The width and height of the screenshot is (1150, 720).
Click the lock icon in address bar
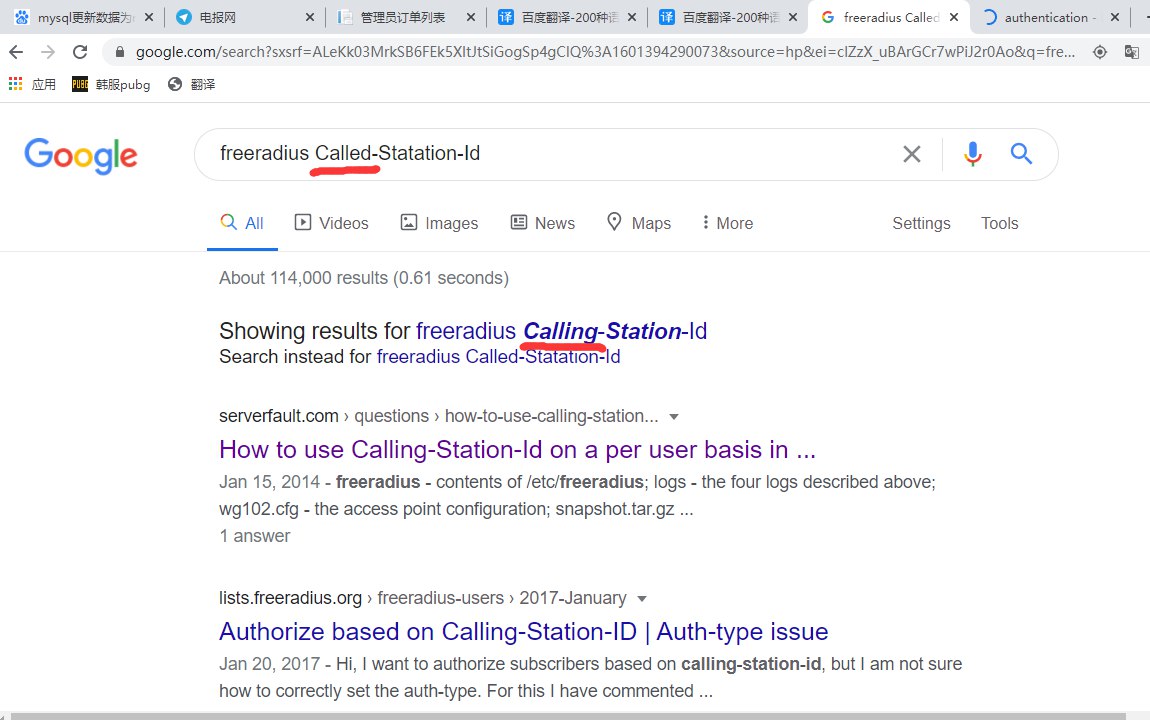(x=120, y=51)
